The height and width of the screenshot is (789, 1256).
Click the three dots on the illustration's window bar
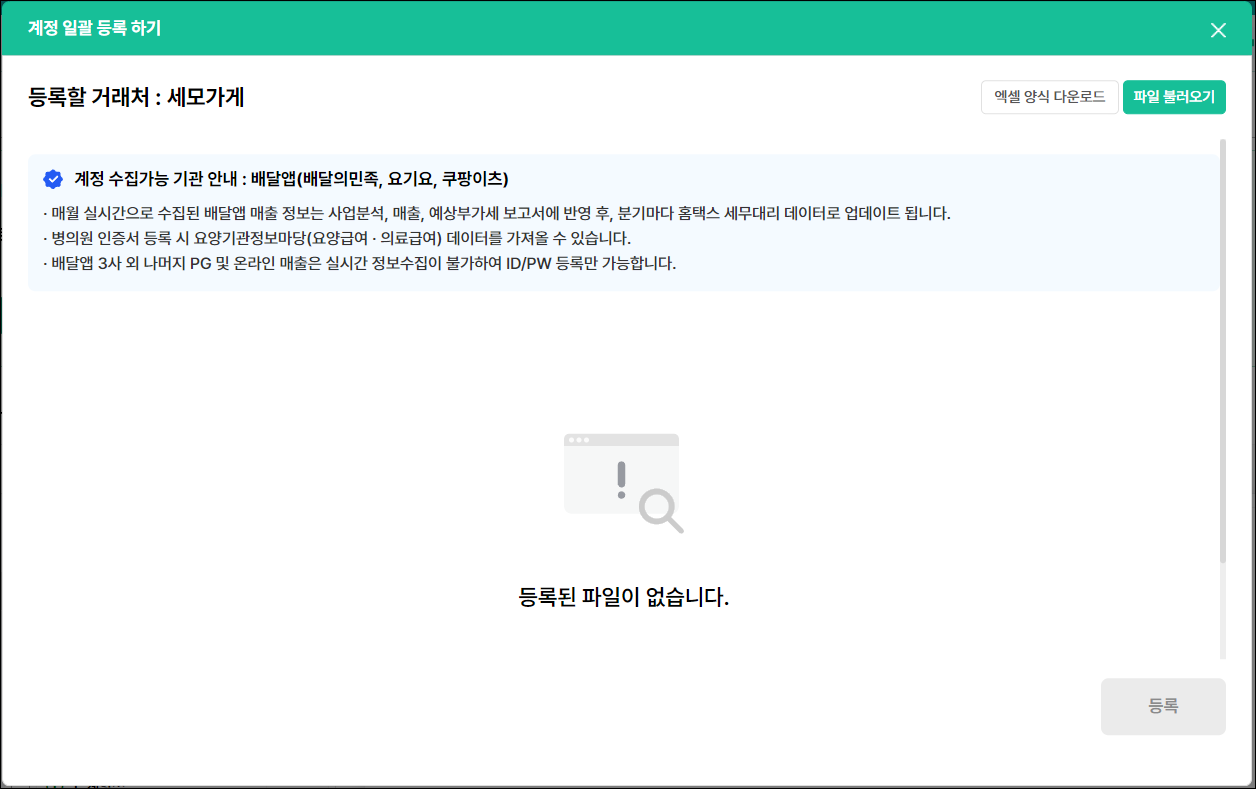point(578,440)
